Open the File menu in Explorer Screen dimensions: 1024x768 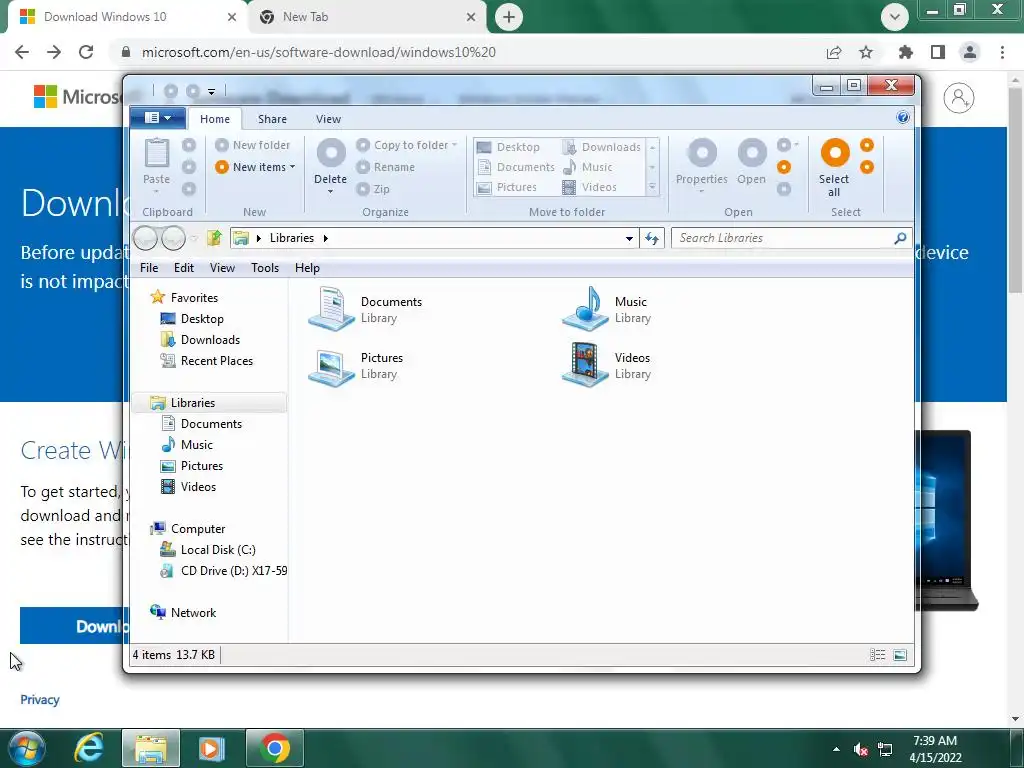coord(149,268)
